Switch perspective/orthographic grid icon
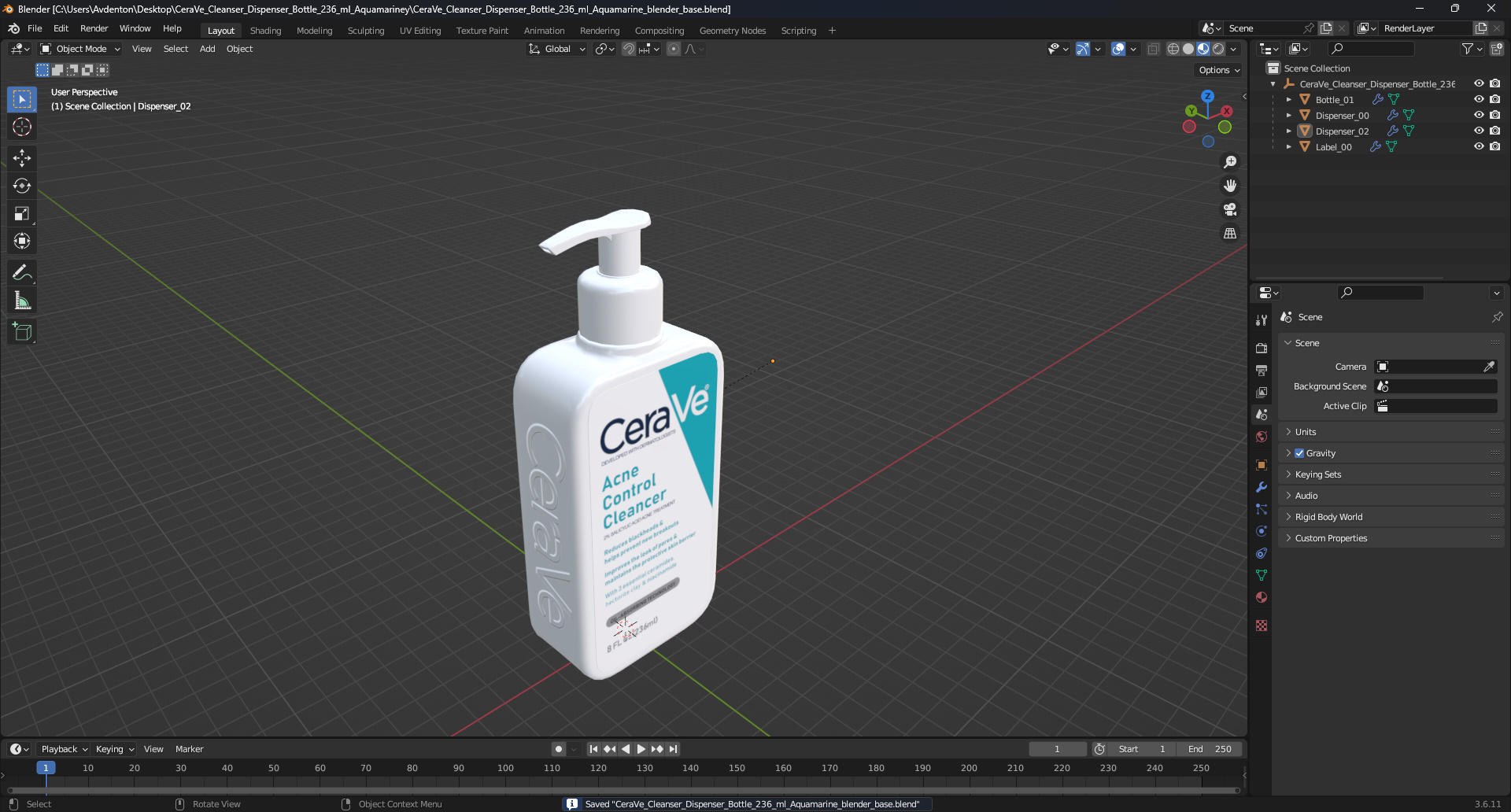1511x812 pixels. click(x=1230, y=233)
